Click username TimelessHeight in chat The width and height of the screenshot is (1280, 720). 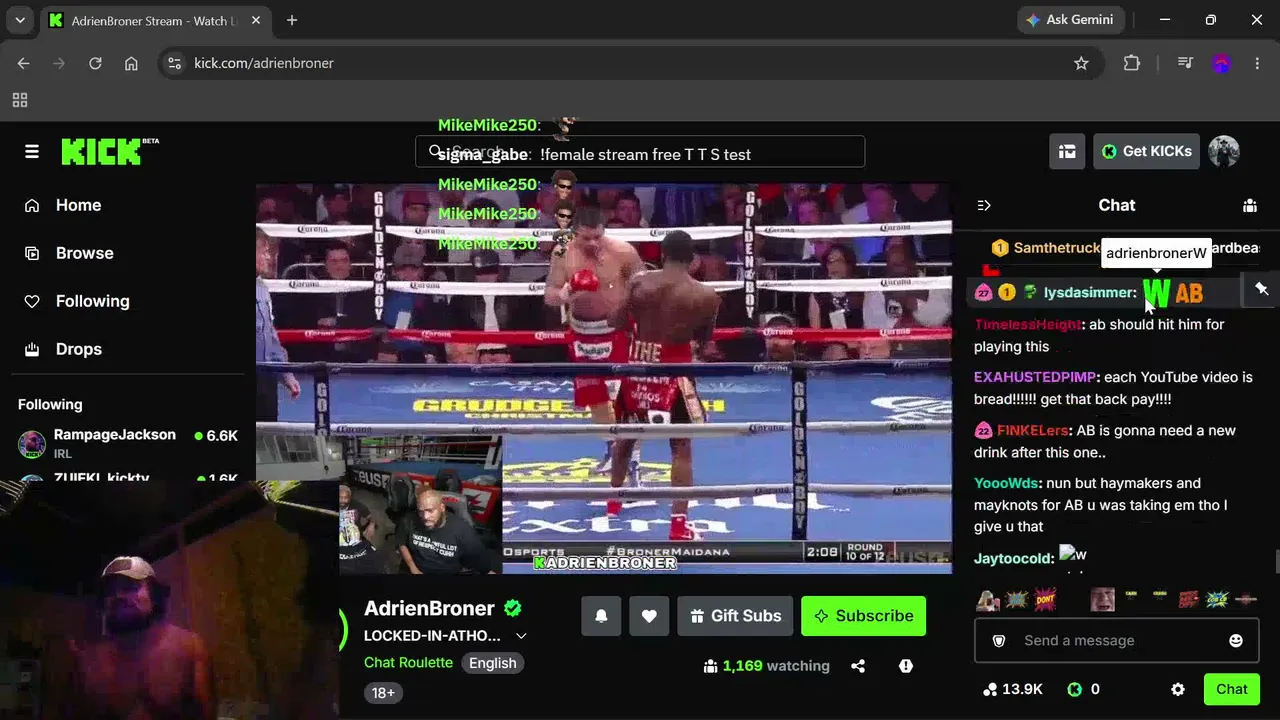pyautogui.click(x=1028, y=324)
